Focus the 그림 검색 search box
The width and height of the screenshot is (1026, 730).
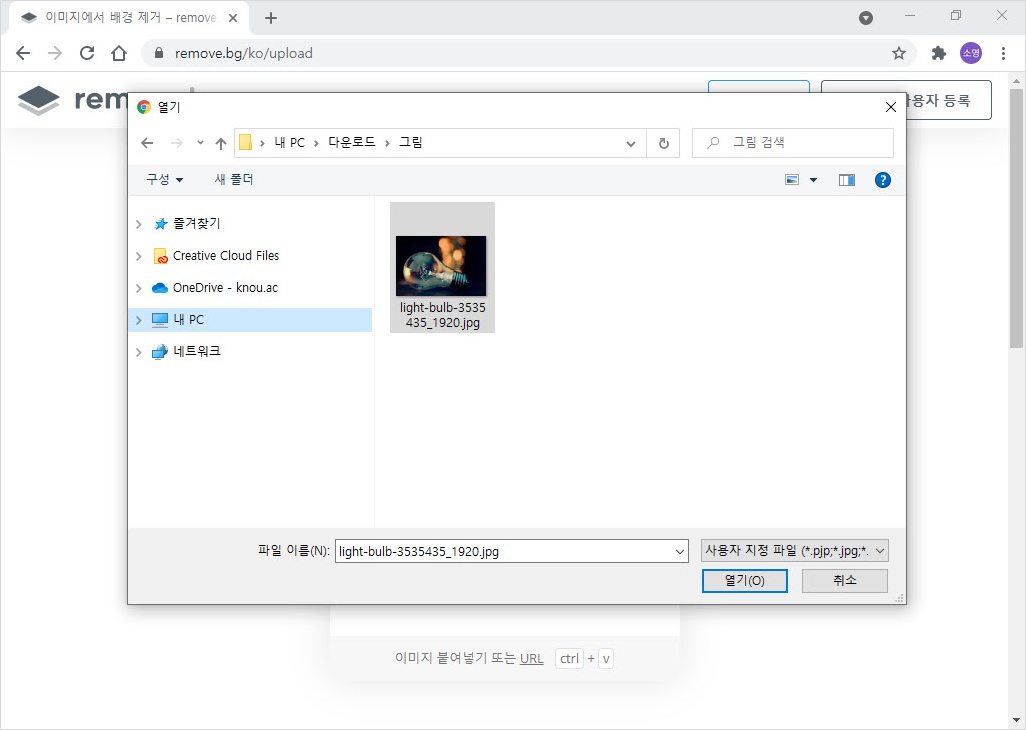793,143
